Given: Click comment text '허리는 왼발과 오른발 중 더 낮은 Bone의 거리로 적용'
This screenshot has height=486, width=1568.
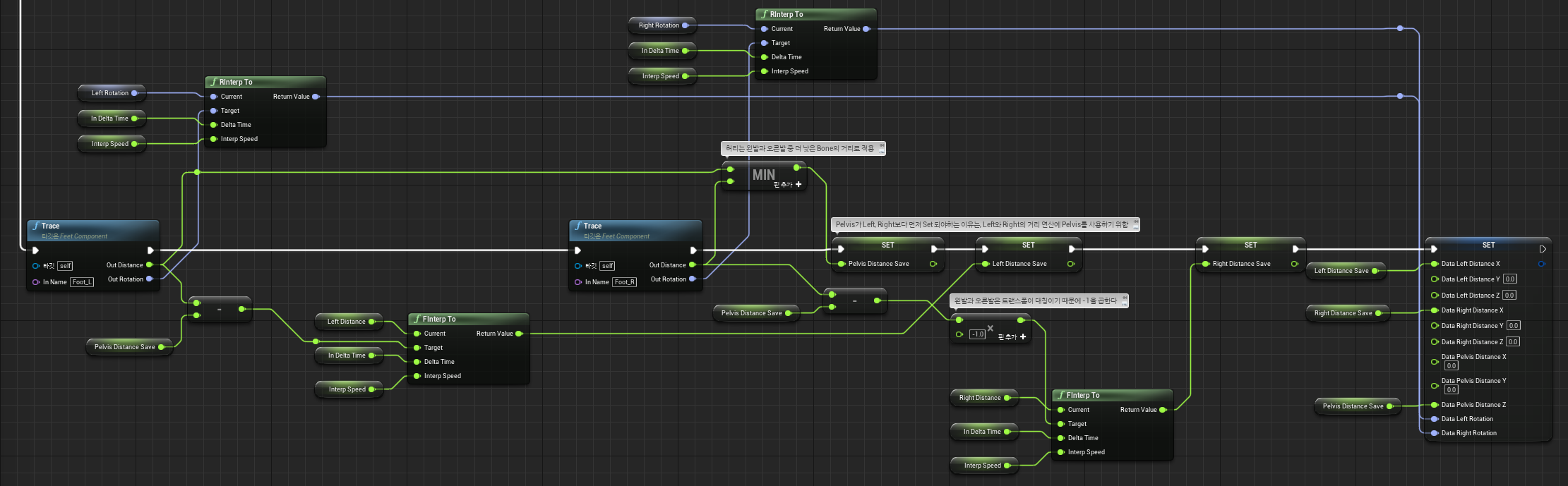Looking at the screenshot, I should (x=800, y=148).
